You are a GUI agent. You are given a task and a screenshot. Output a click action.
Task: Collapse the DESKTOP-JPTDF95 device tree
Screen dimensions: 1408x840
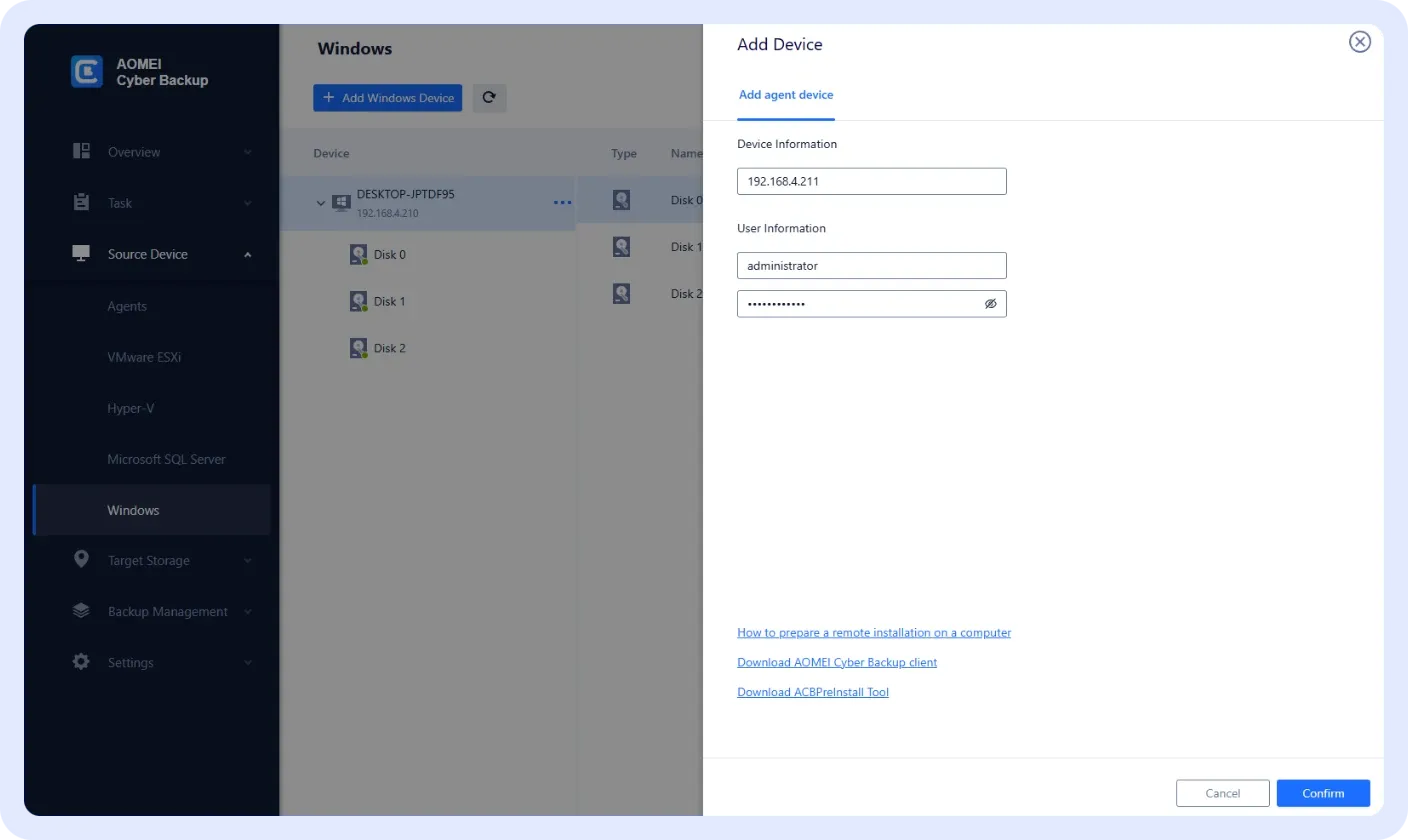pyautogui.click(x=321, y=203)
